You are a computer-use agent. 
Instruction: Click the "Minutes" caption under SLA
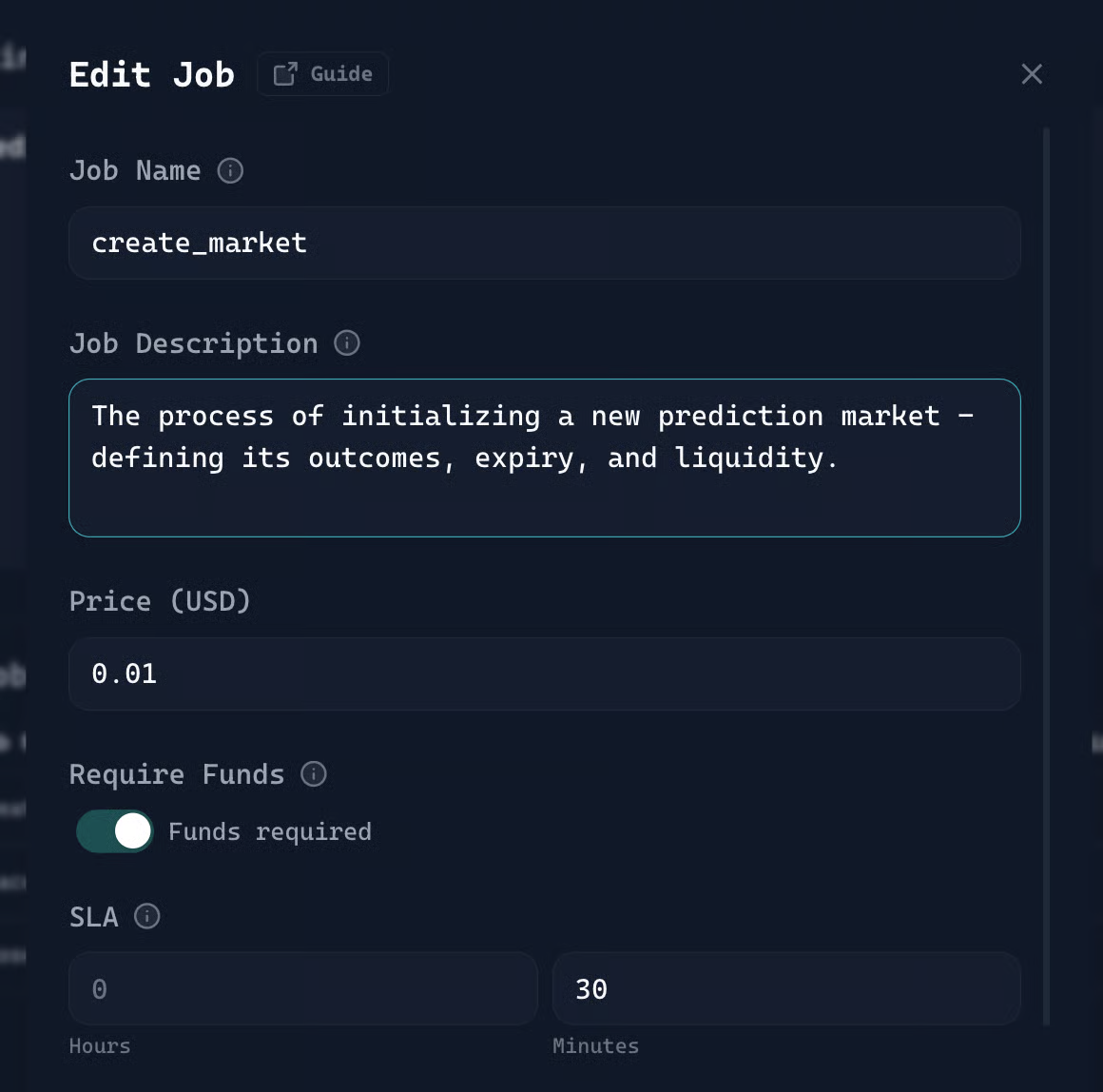click(595, 1045)
